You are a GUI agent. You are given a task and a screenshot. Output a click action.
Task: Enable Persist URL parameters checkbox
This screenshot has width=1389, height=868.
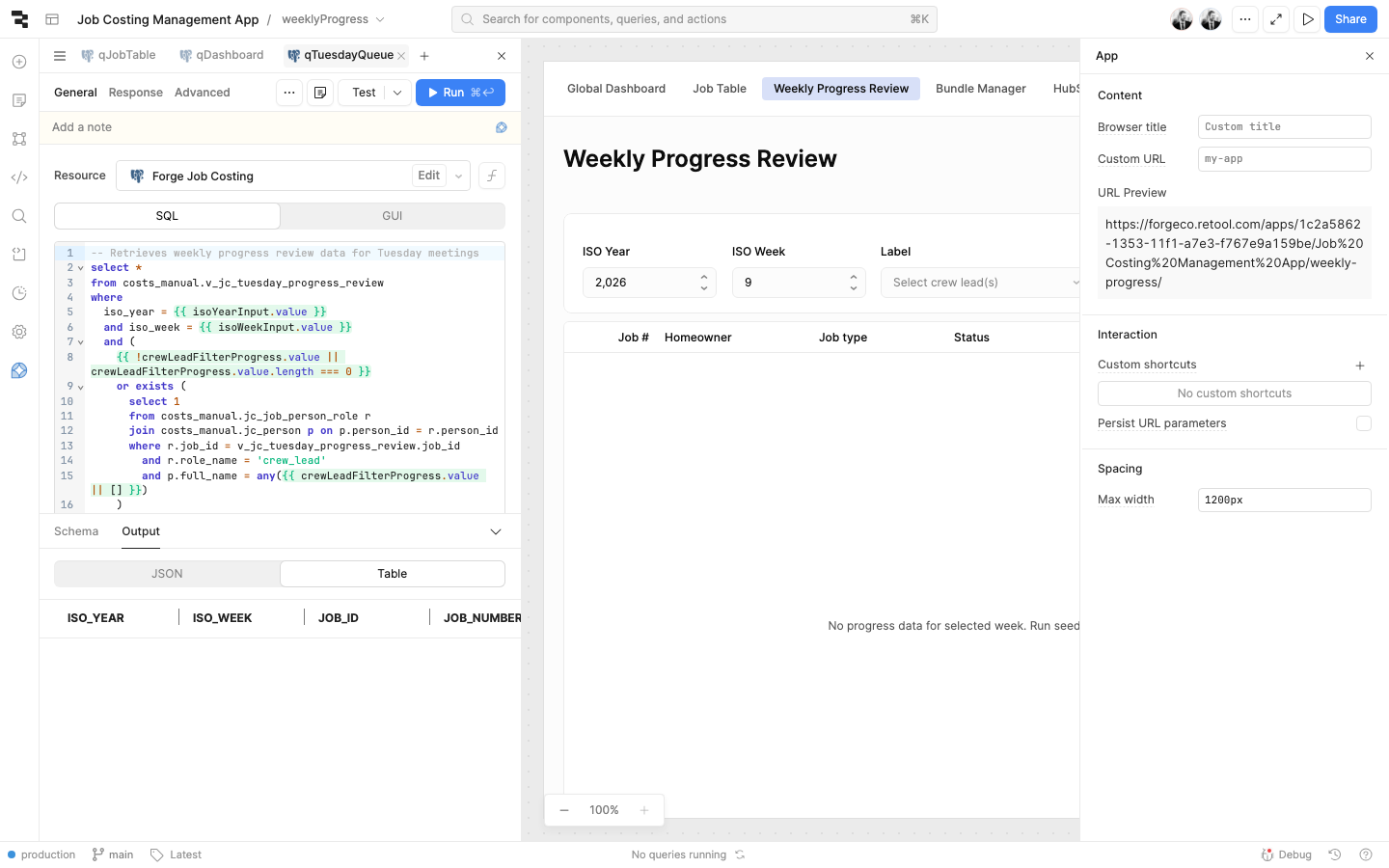[1363, 423]
